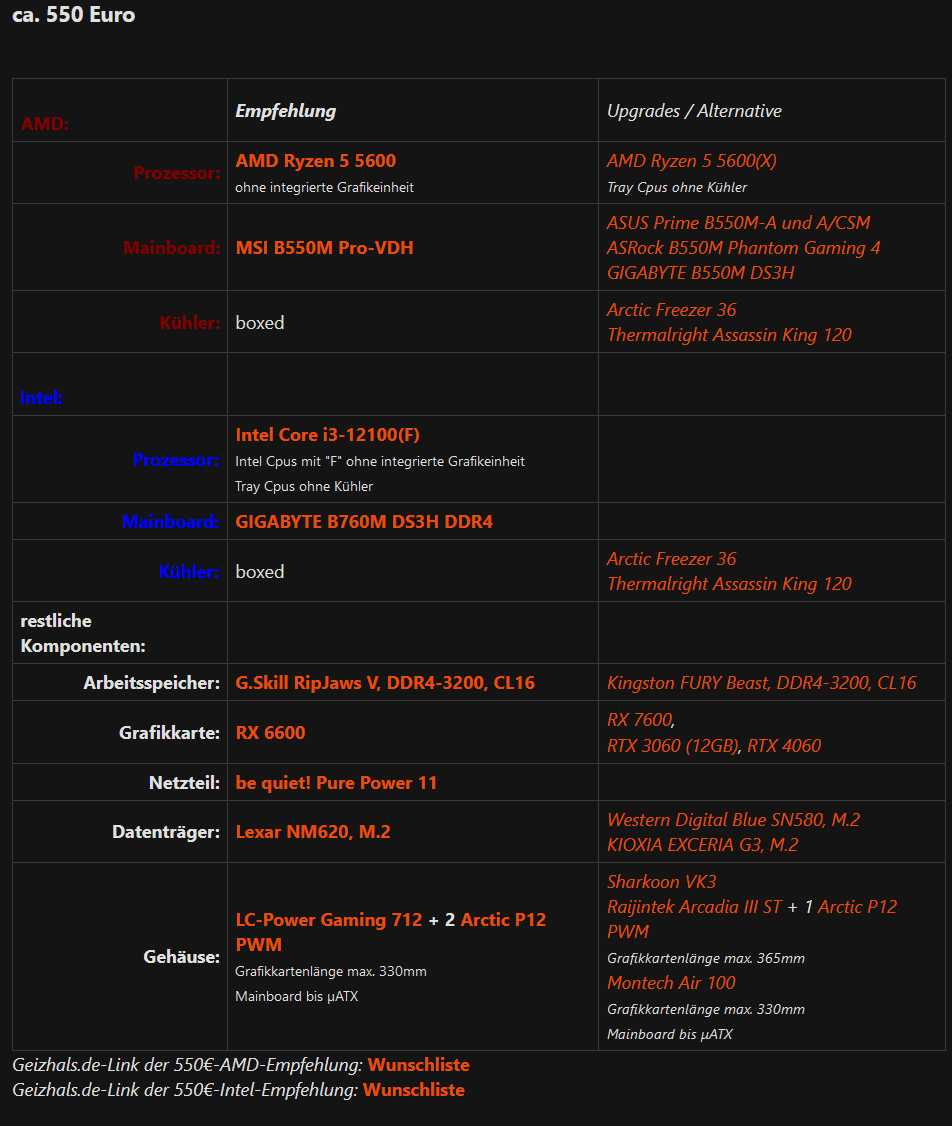Click 'Grafikkartenlänge max. 365mm' note
This screenshot has width=952, height=1126.
[706, 959]
